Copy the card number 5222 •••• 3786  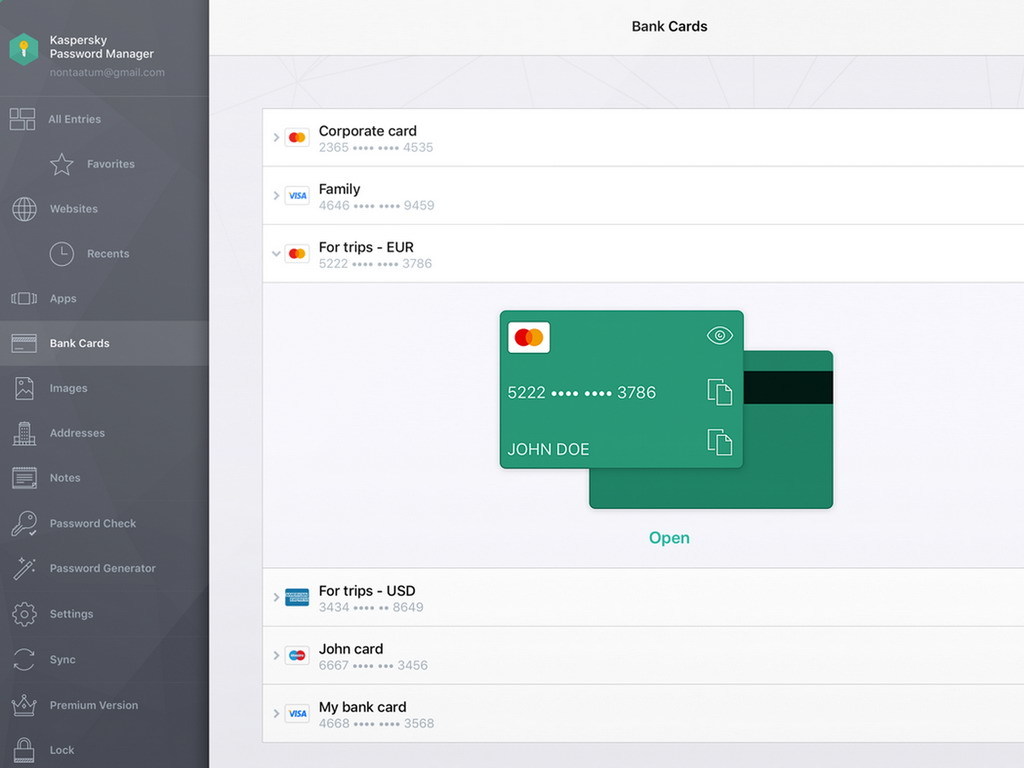point(720,392)
